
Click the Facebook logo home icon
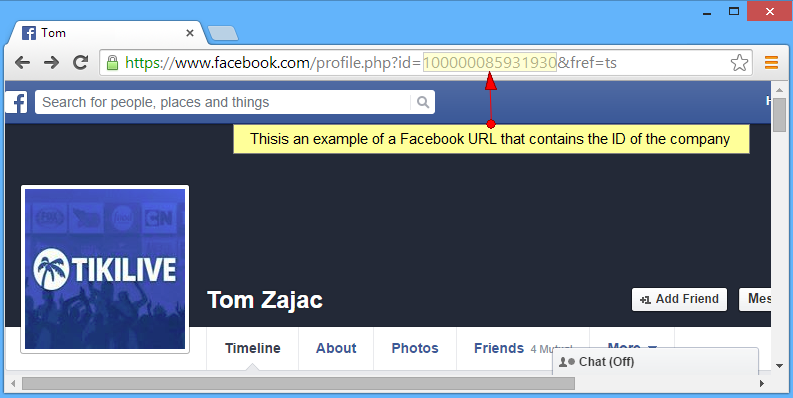click(x=16, y=102)
